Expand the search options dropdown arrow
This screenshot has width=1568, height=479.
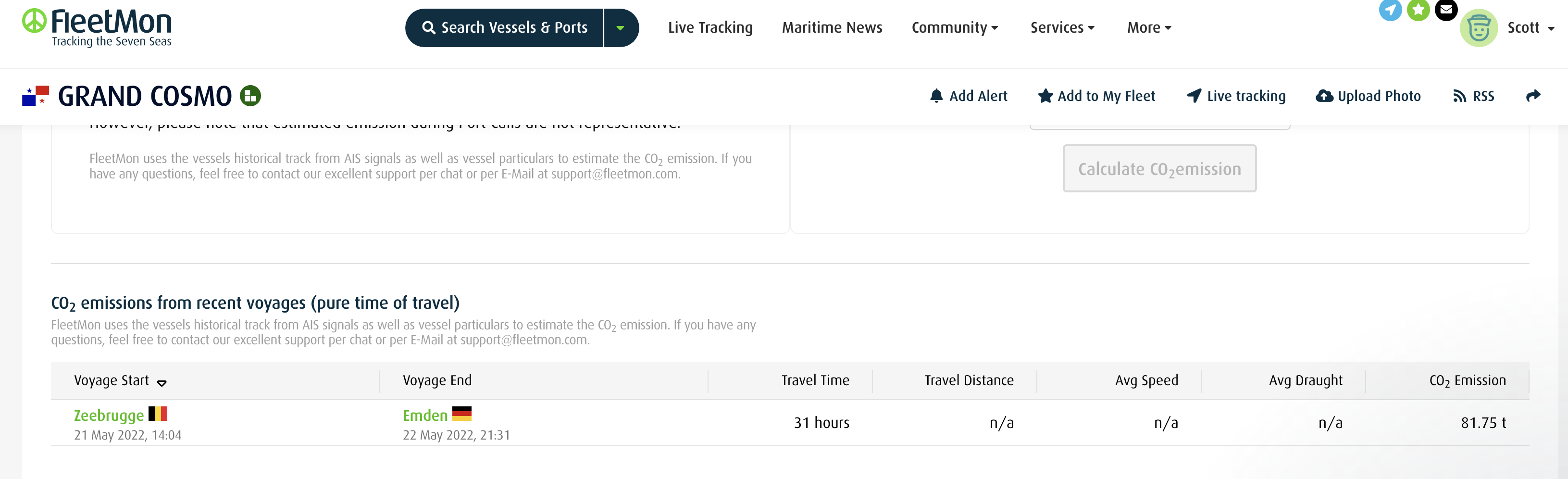pyautogui.click(x=620, y=28)
